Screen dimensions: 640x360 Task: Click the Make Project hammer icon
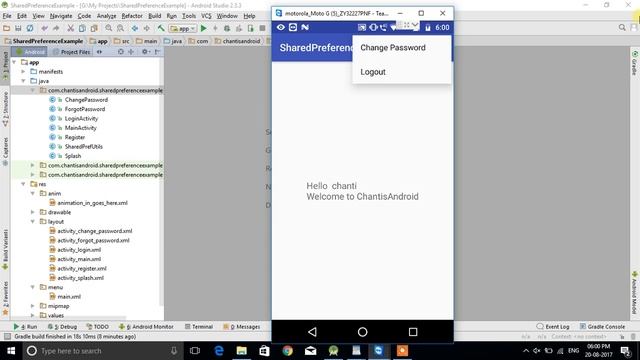161,28
